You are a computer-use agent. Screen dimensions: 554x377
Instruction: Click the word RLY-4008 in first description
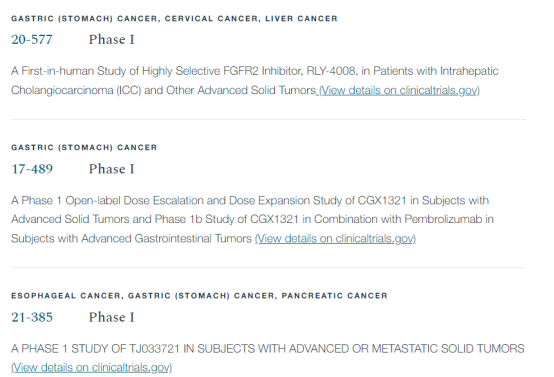tap(332, 71)
